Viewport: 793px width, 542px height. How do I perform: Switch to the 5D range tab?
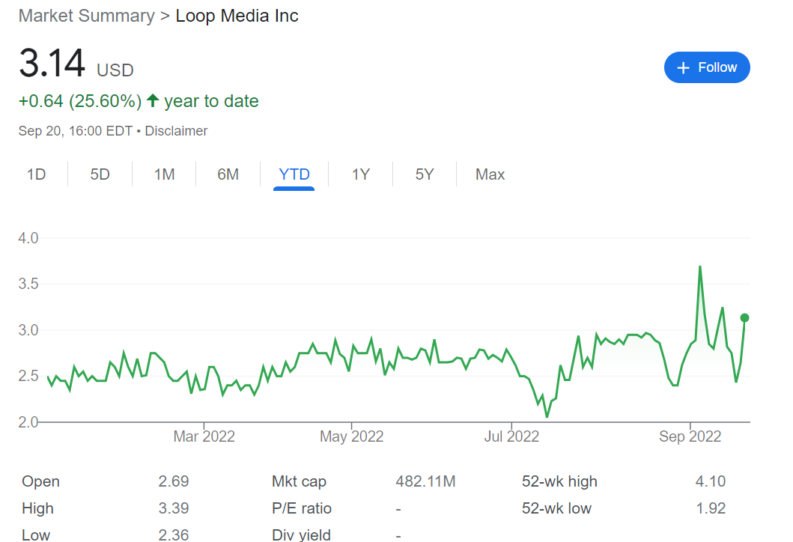tap(100, 174)
